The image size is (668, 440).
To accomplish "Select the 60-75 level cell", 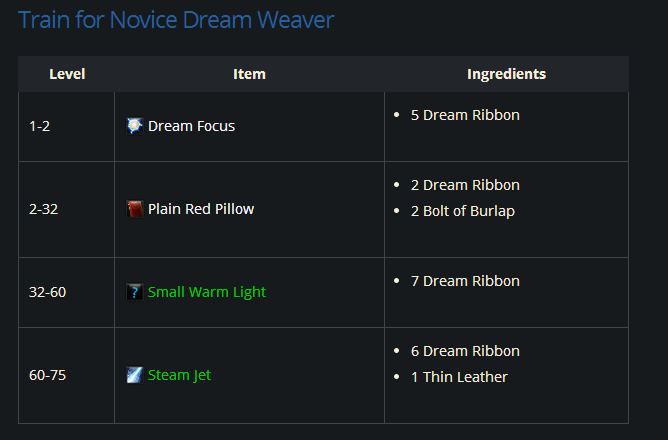I will [47, 375].
